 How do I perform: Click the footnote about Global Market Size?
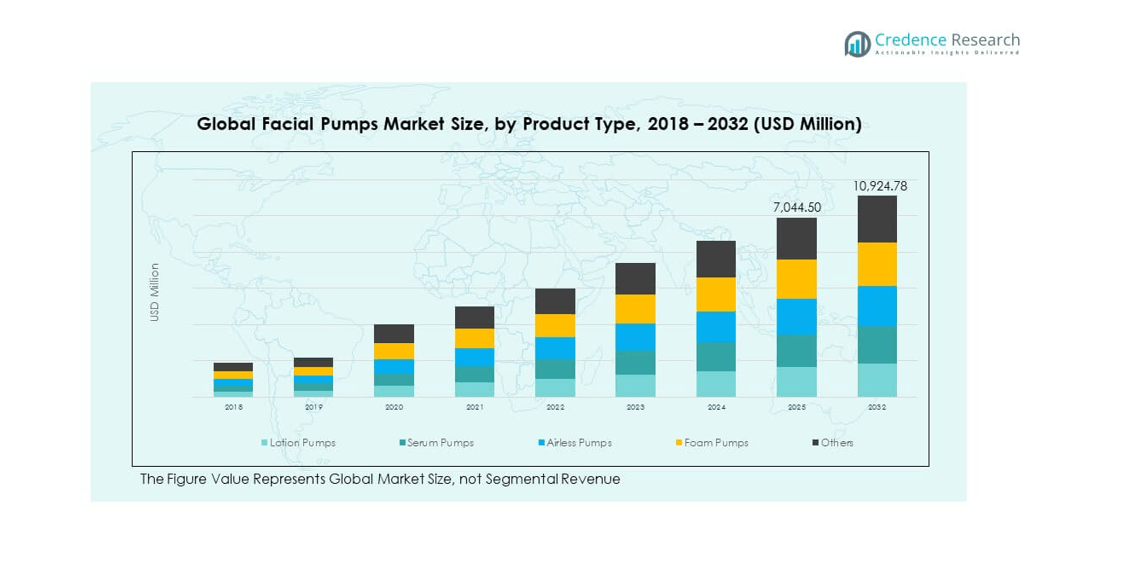[380, 479]
